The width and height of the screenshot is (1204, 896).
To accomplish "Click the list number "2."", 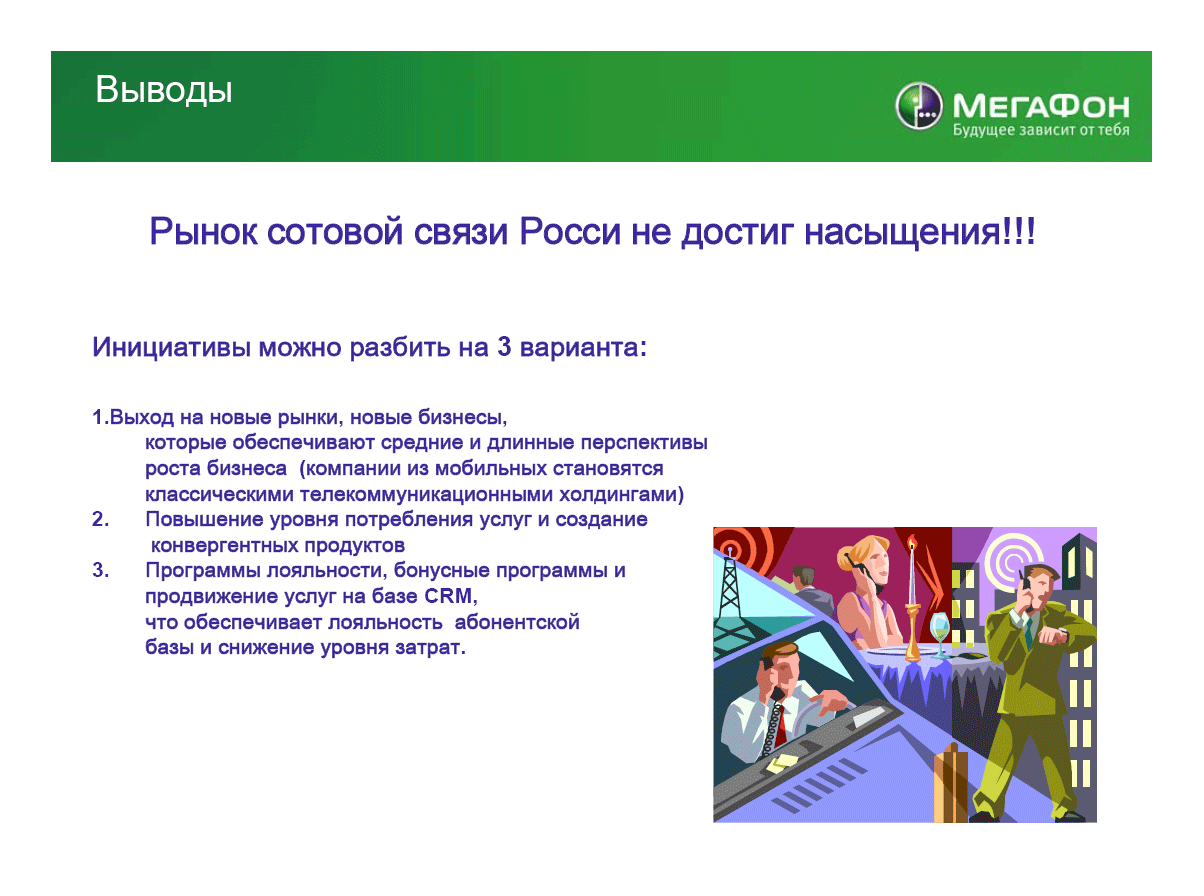I will 100,520.
